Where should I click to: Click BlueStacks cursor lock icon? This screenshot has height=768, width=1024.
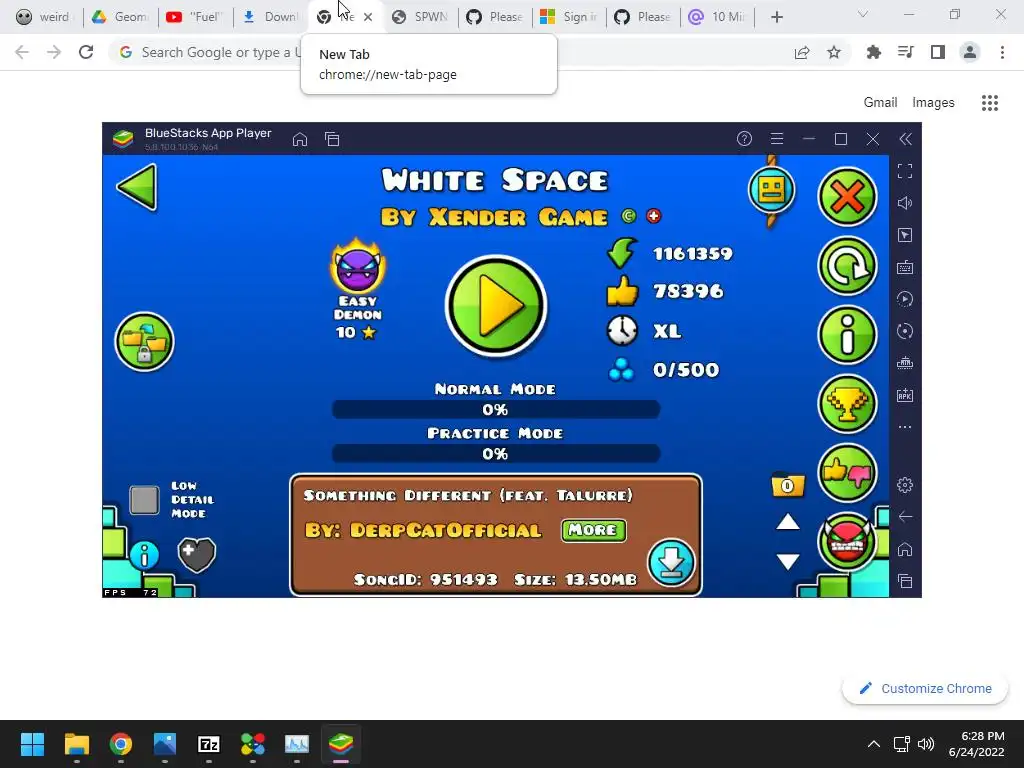coord(905,235)
